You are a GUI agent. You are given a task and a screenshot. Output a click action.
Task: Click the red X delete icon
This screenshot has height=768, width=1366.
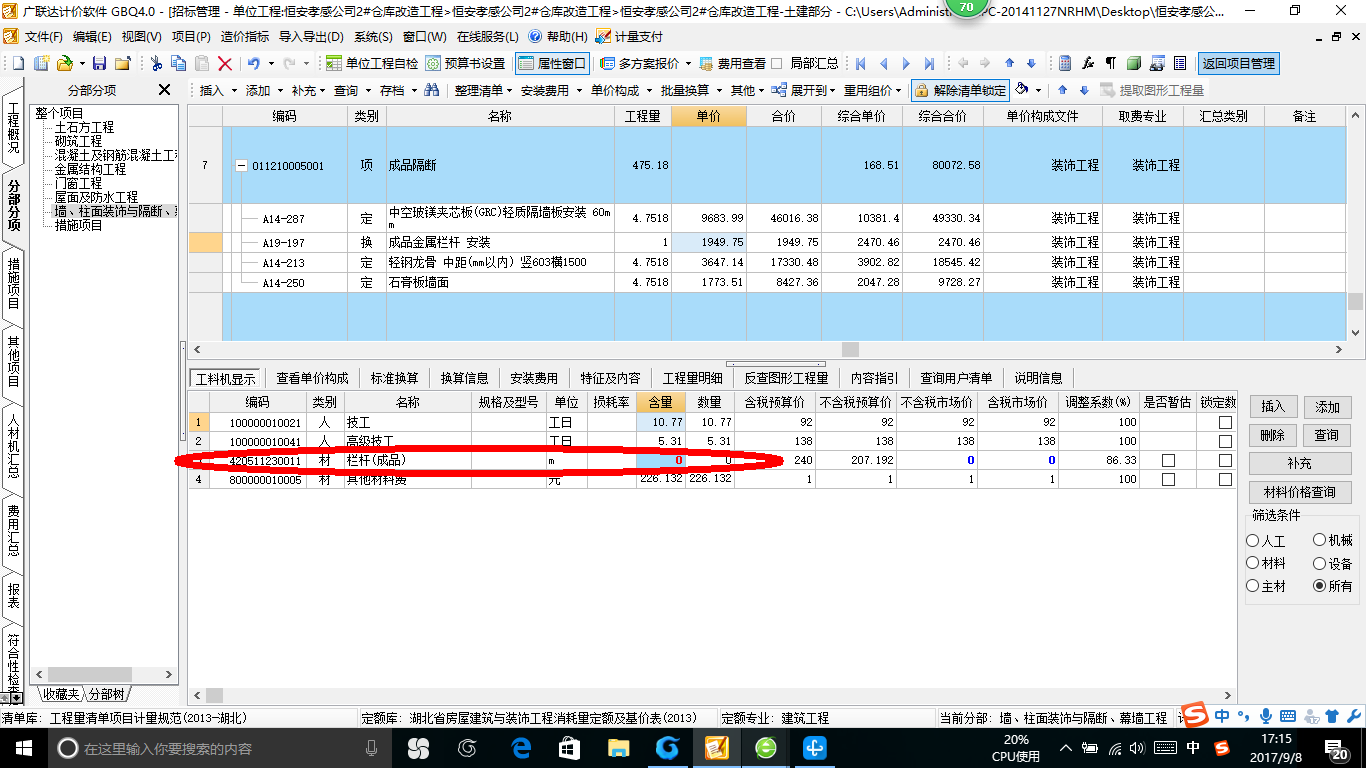(225, 63)
